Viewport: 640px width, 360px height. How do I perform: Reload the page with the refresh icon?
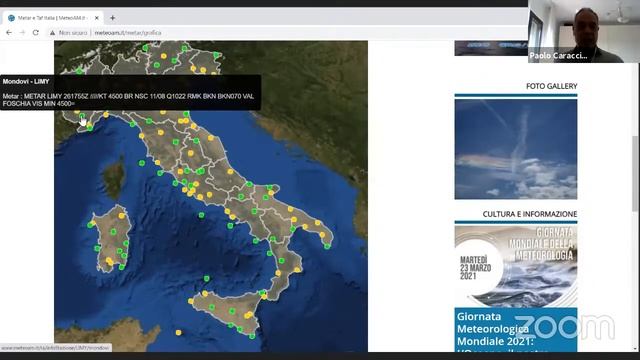point(36,33)
